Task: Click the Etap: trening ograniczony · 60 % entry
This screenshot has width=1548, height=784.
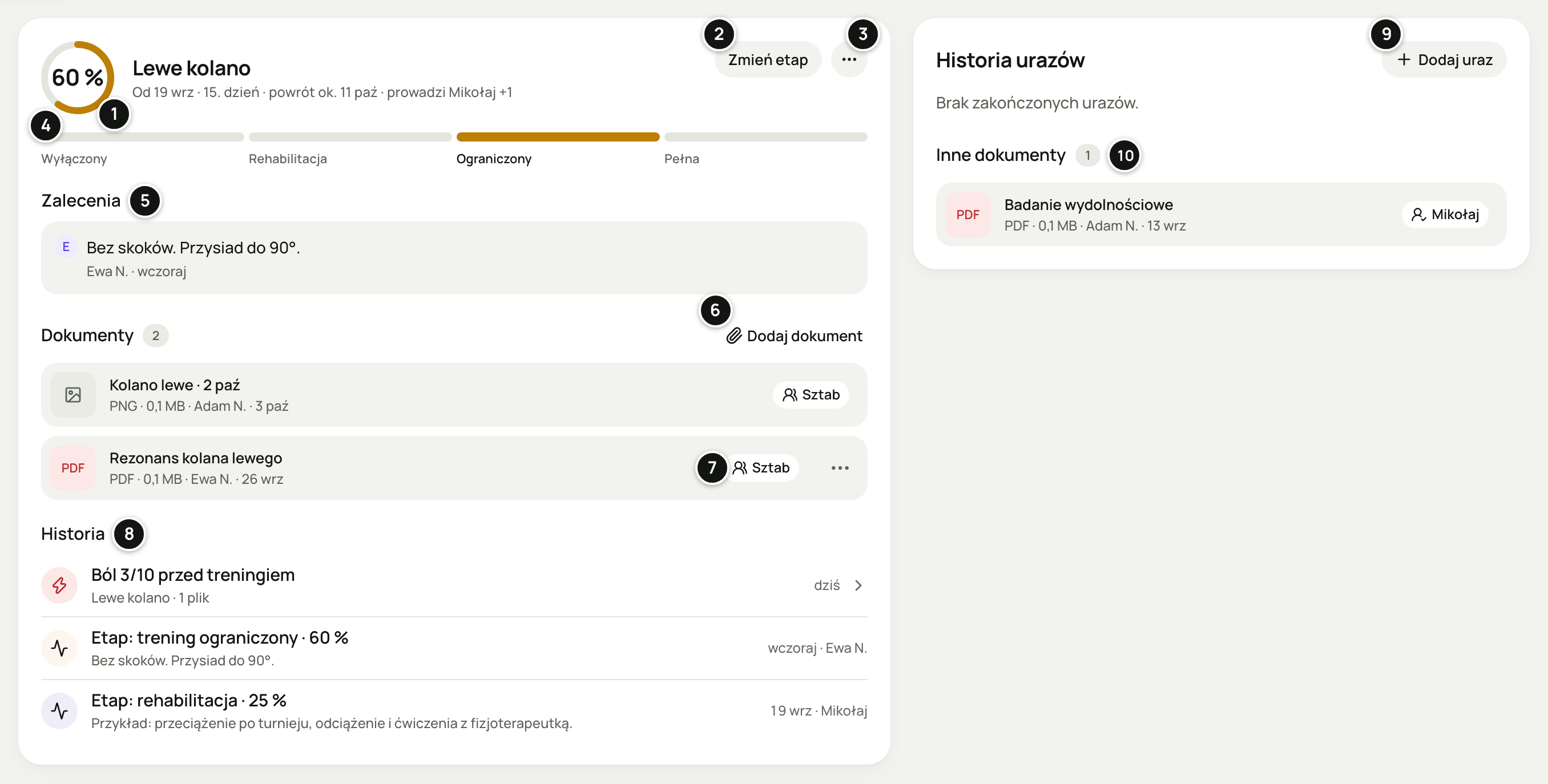Action: (x=454, y=648)
